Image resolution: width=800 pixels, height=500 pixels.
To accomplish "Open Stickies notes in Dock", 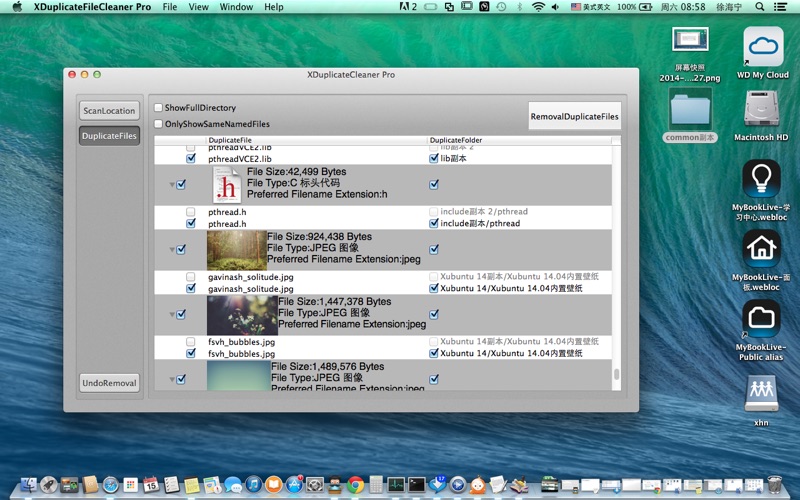I will point(192,484).
